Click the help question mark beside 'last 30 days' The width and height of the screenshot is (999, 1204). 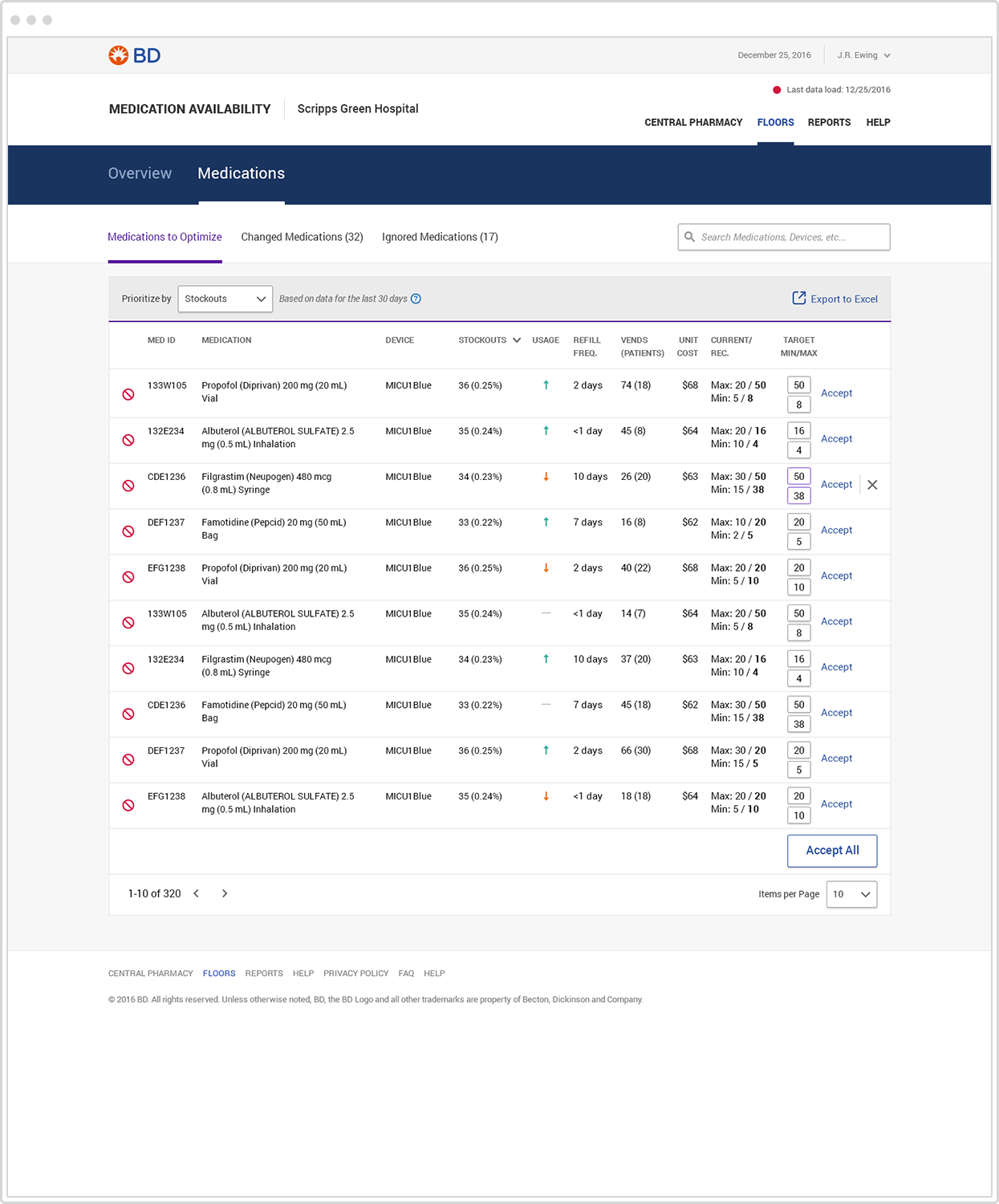pyautogui.click(x=416, y=299)
